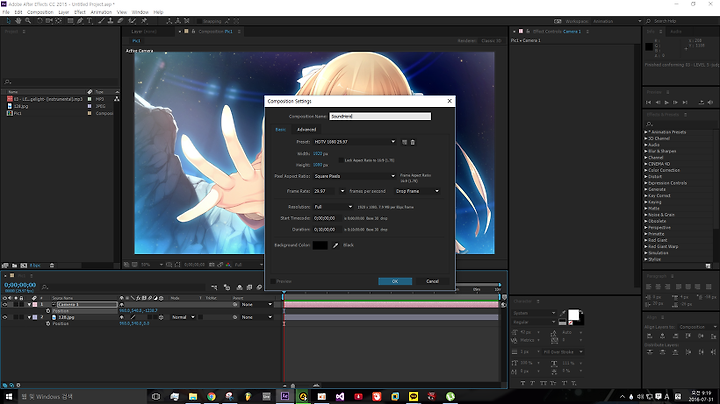Open Pixel Aspect Ratio Square Pixels dropdown

pyautogui.click(x=354, y=176)
